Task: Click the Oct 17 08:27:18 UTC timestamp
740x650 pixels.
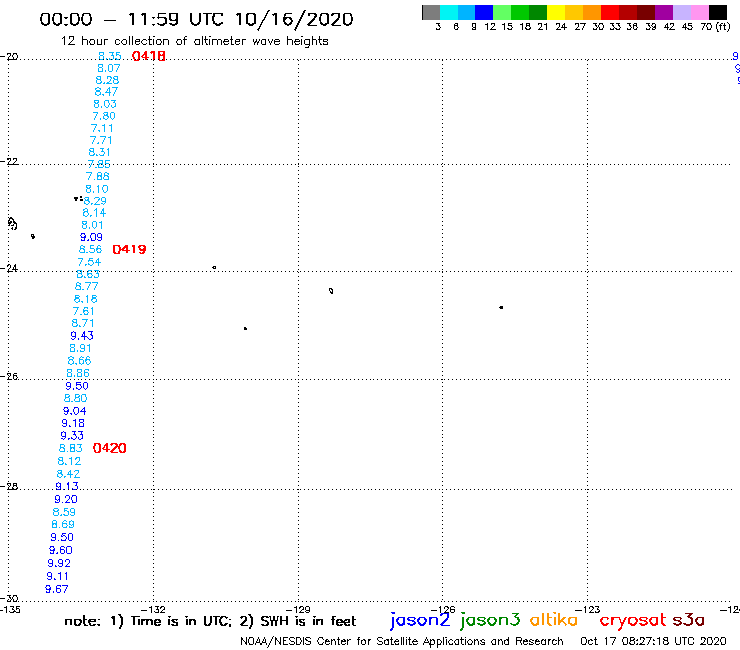Action: [x=653, y=642]
